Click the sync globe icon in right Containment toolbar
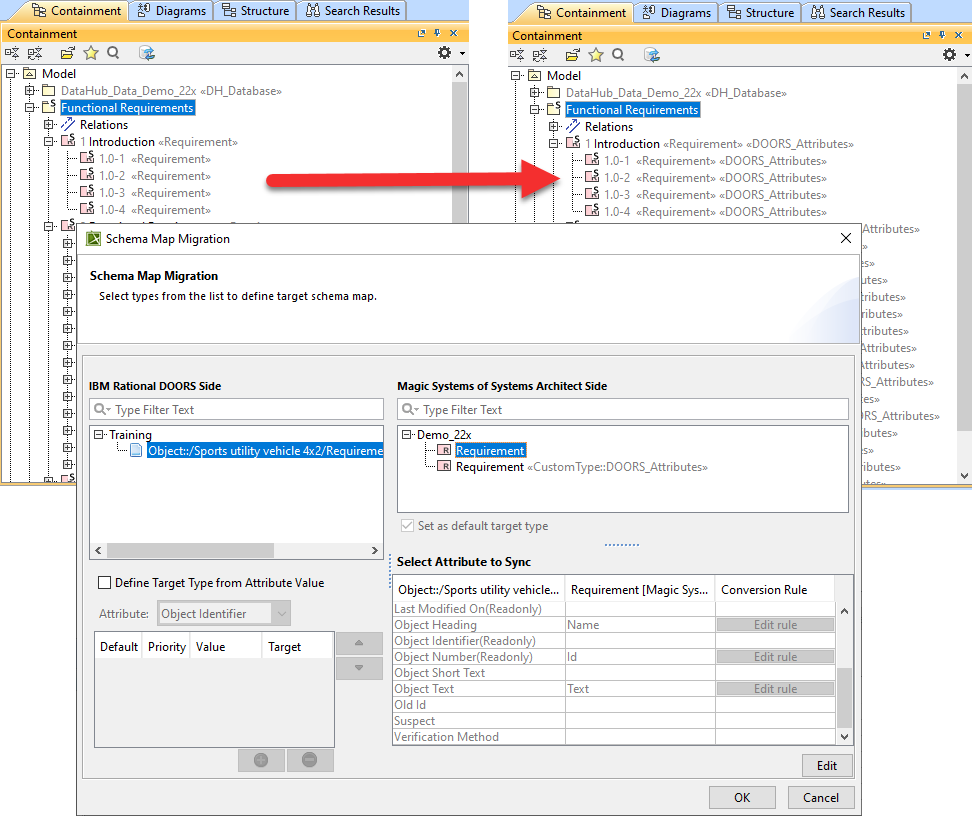Image resolution: width=972 pixels, height=816 pixels. 652,55
